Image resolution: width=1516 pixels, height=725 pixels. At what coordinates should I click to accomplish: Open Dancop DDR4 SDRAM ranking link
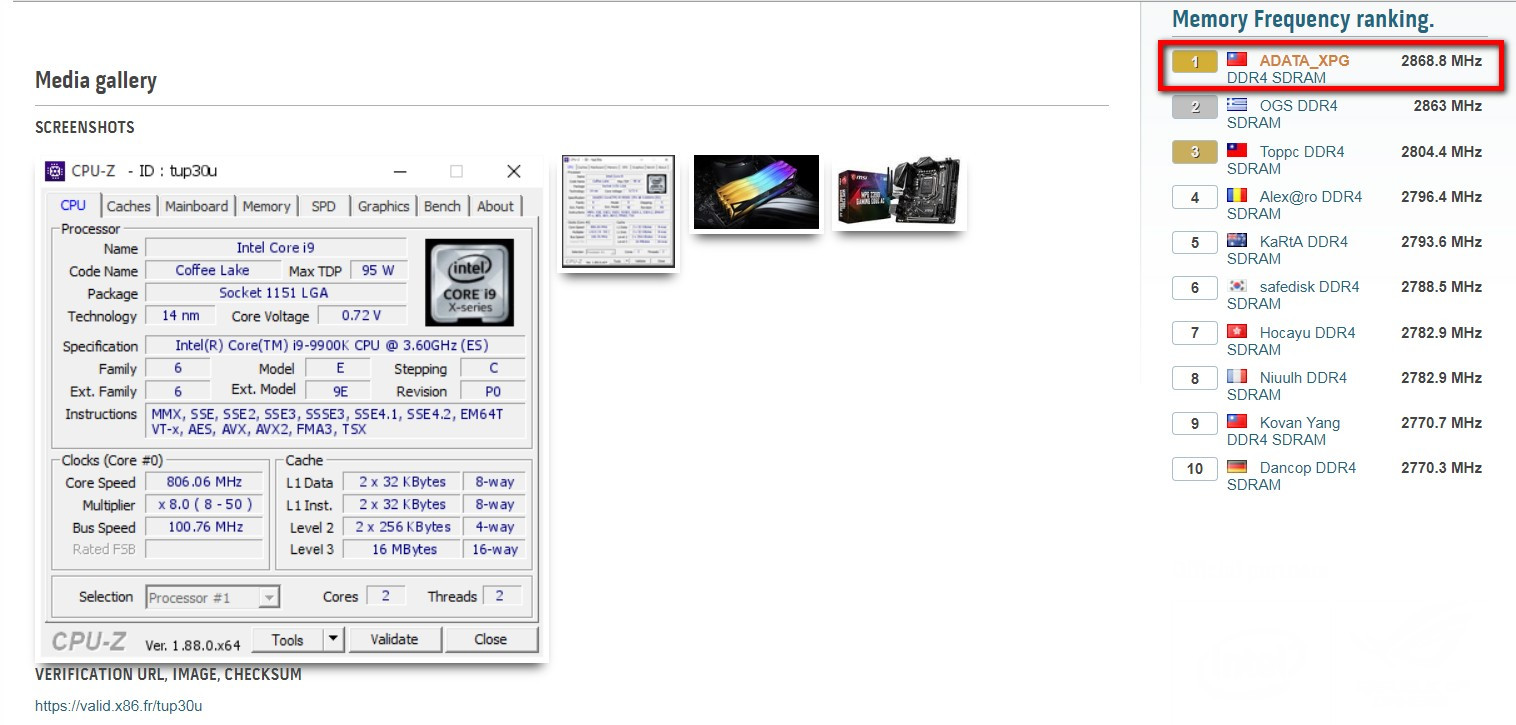[x=1292, y=476]
